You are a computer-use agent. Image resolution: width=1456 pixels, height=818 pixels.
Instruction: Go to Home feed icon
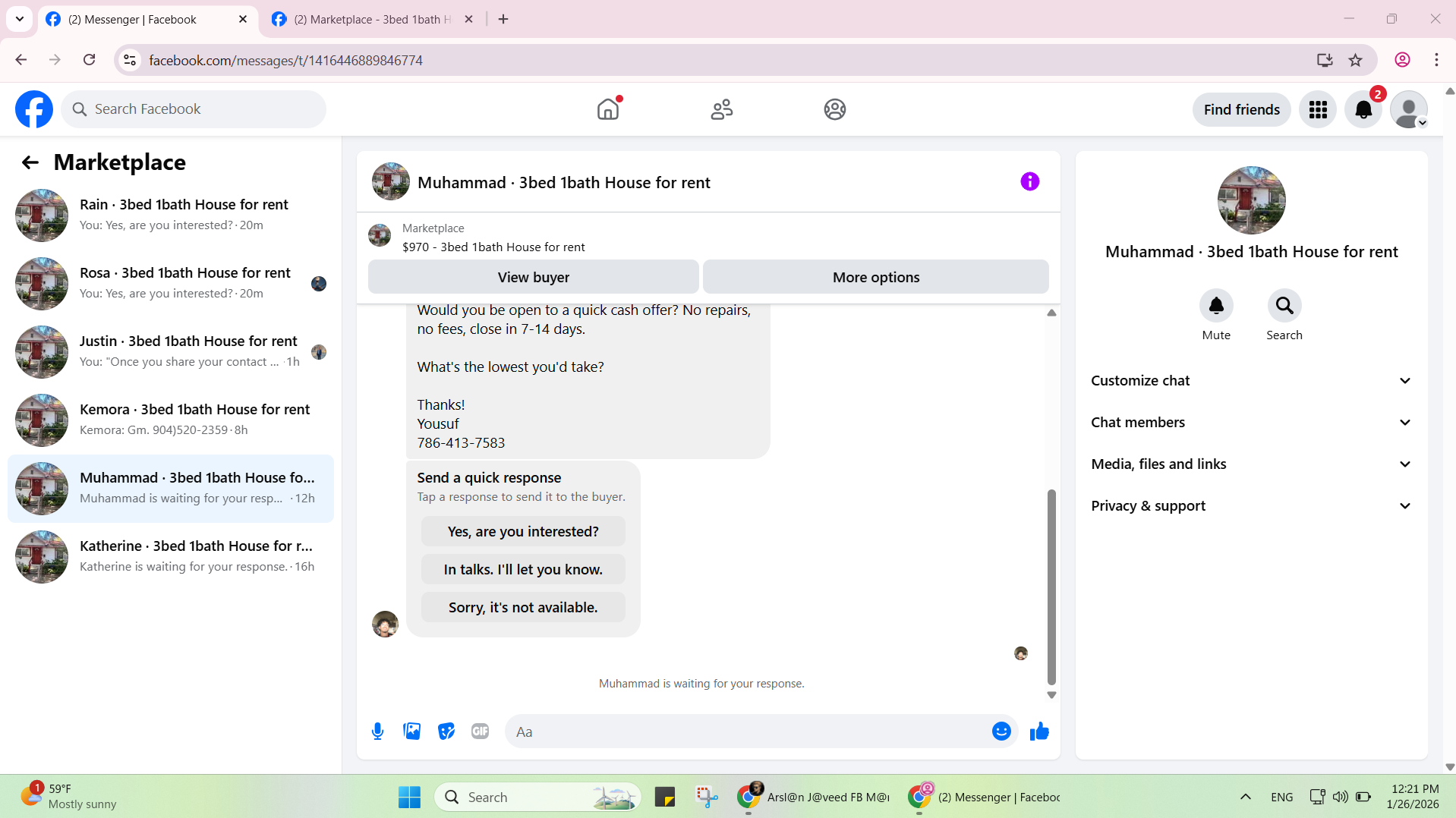tap(608, 109)
